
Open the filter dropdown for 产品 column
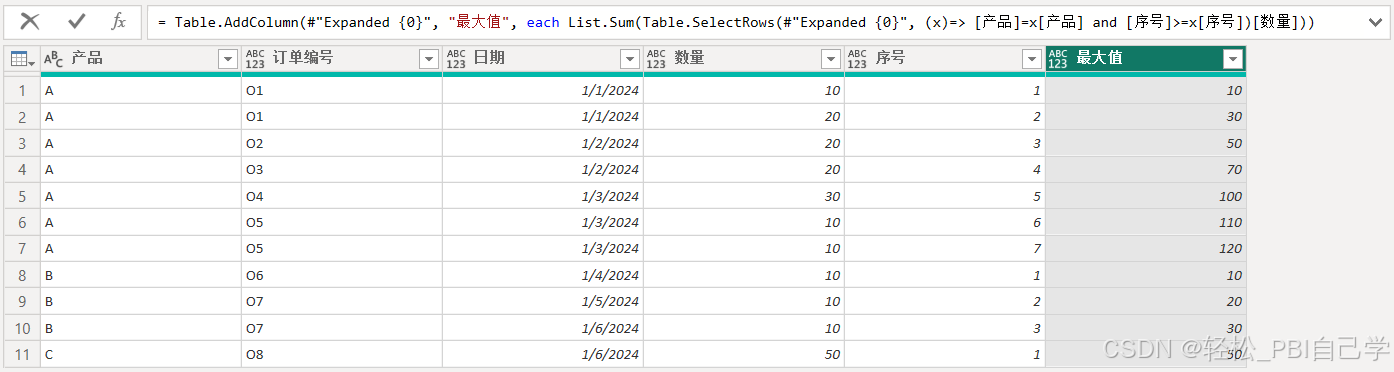(x=228, y=60)
